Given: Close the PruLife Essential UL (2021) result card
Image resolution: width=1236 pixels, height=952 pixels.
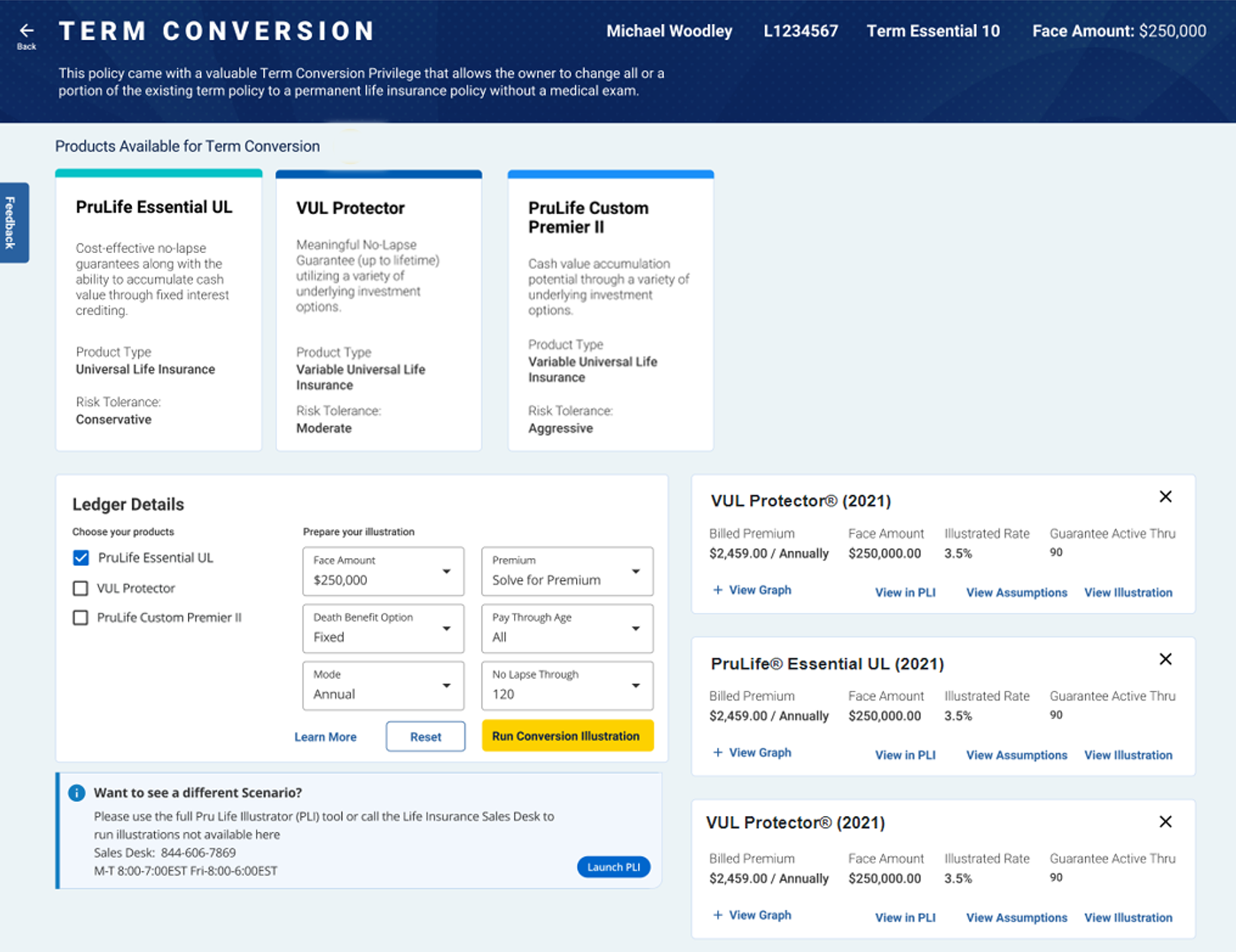Looking at the screenshot, I should tap(1165, 659).
